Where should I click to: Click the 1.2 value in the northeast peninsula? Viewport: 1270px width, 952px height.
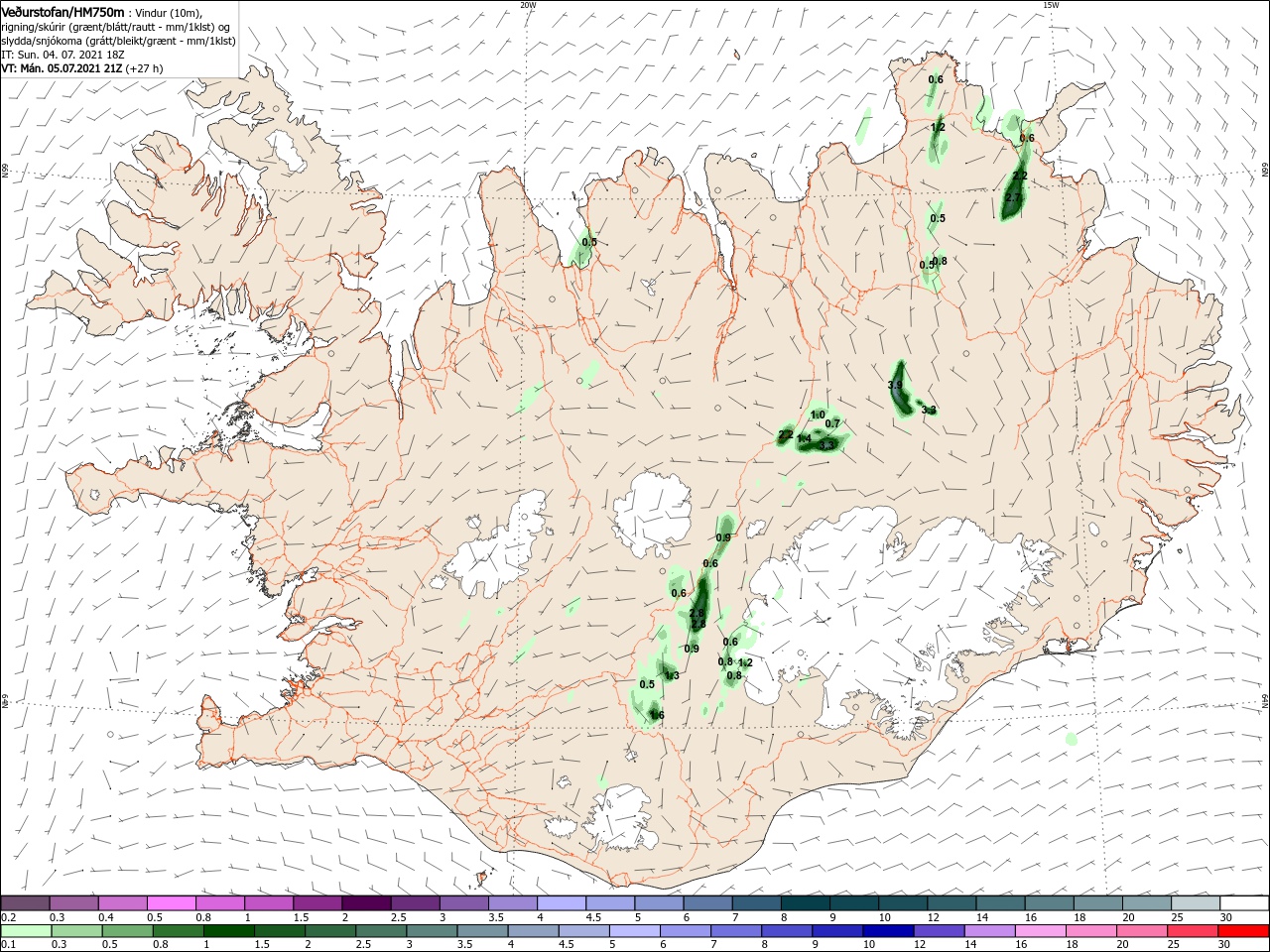point(938,127)
